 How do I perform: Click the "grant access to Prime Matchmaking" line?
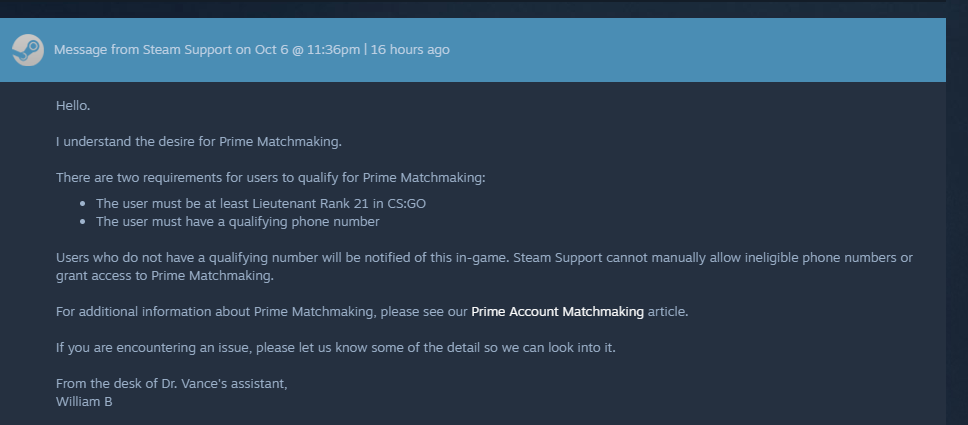[164, 275]
